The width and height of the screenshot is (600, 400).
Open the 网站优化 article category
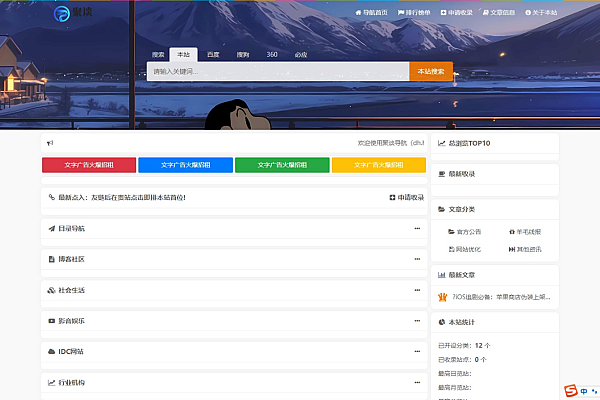pos(465,249)
